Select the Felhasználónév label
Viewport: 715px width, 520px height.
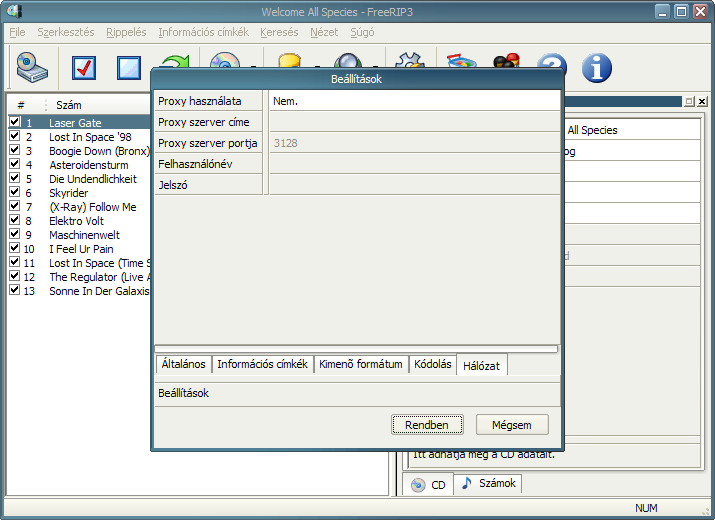[x=208, y=164]
